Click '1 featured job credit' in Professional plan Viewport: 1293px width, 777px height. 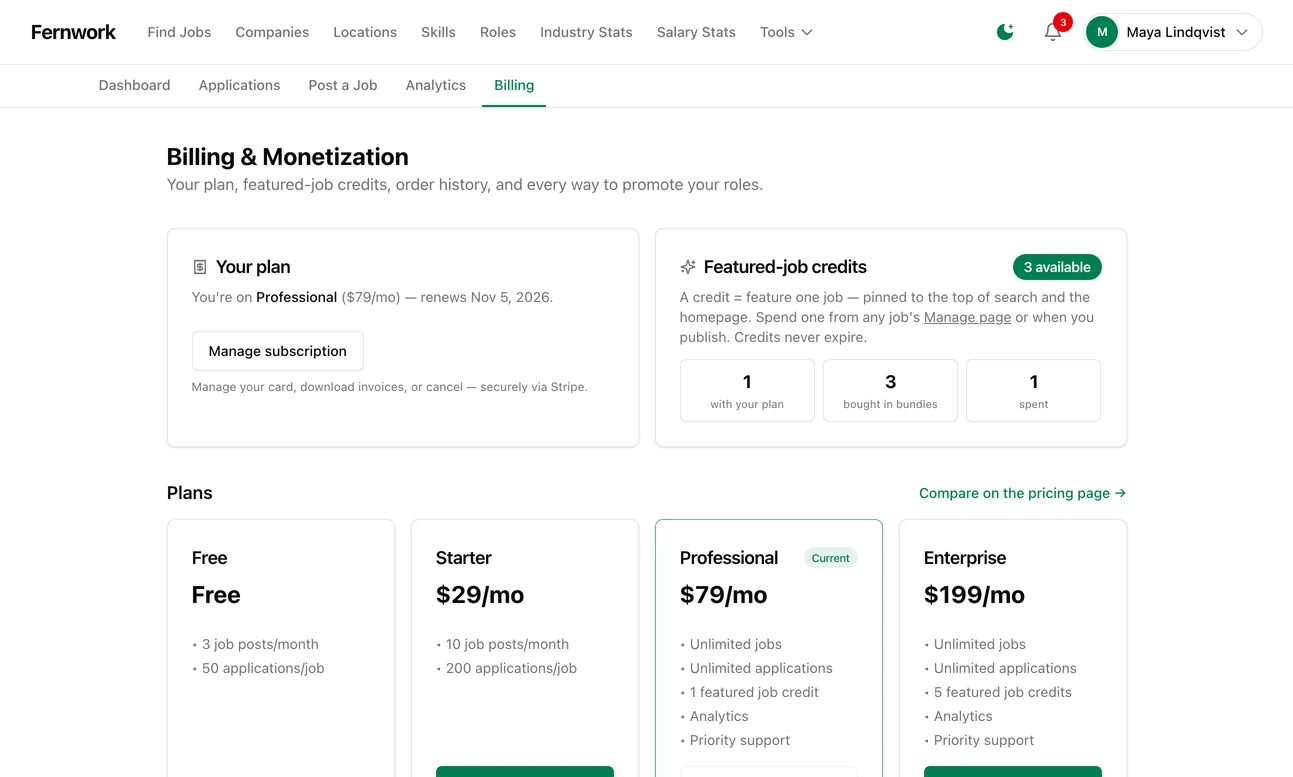point(754,692)
